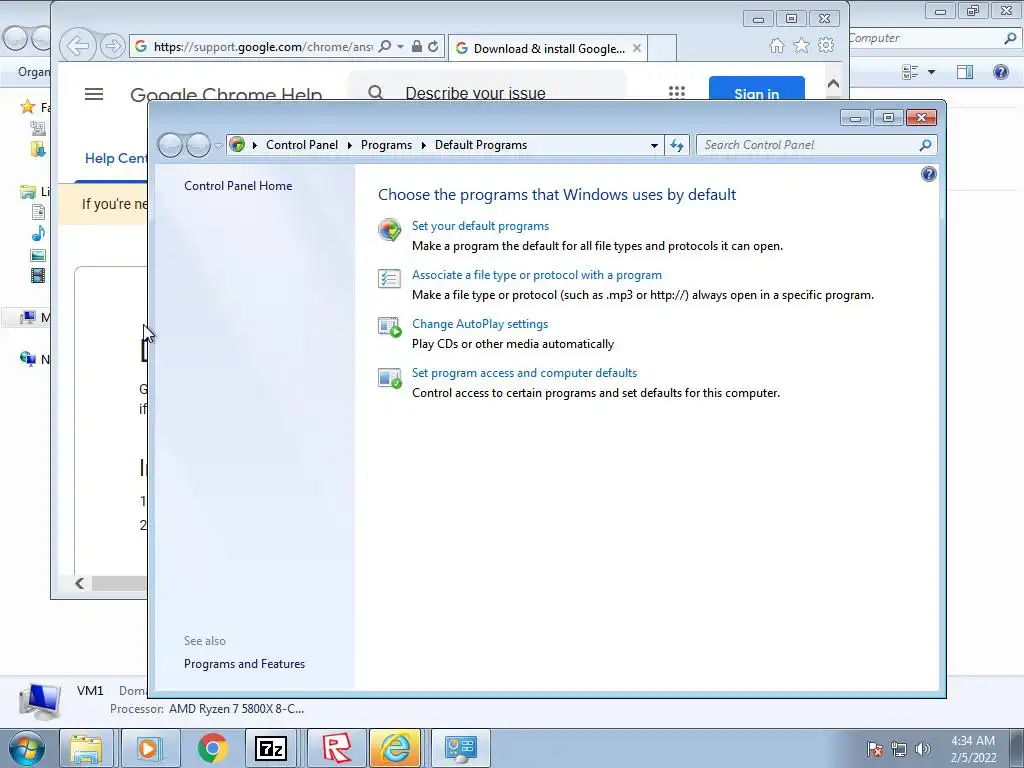
Task: Click Control Panel window forward button
Action: click(x=198, y=145)
